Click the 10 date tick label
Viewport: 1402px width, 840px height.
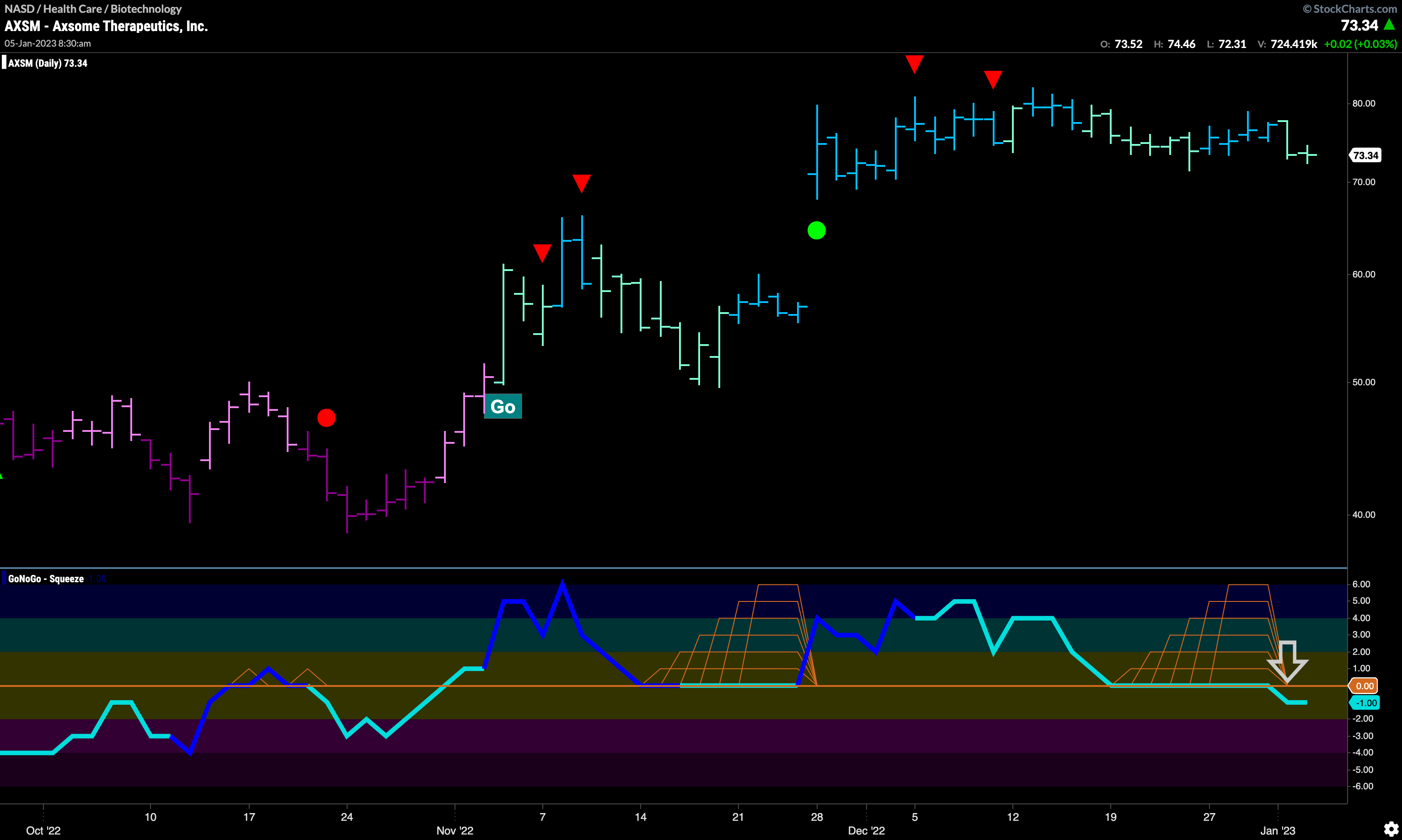click(x=150, y=817)
